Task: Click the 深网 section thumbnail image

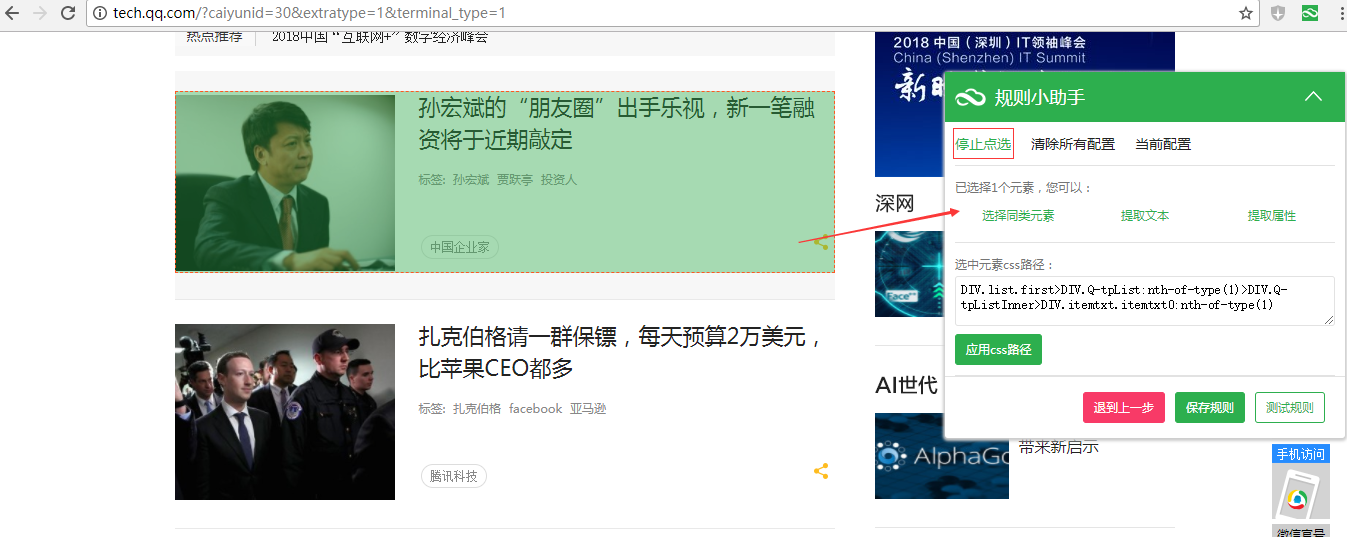Action: point(909,274)
